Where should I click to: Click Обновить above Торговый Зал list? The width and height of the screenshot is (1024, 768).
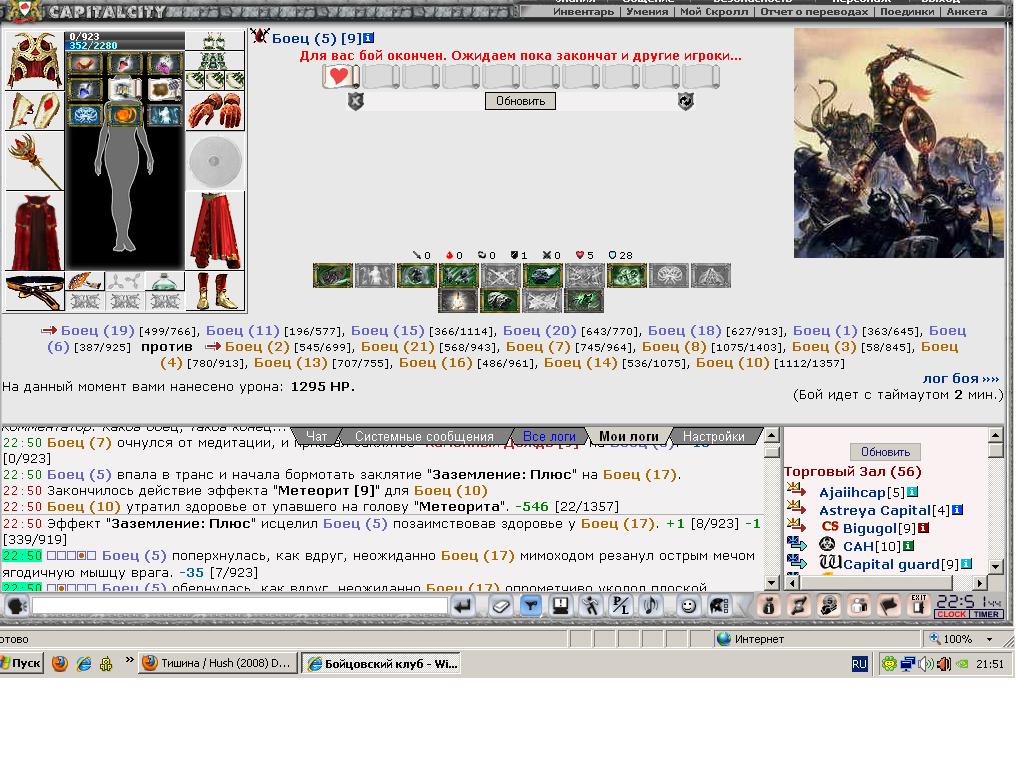pos(885,452)
